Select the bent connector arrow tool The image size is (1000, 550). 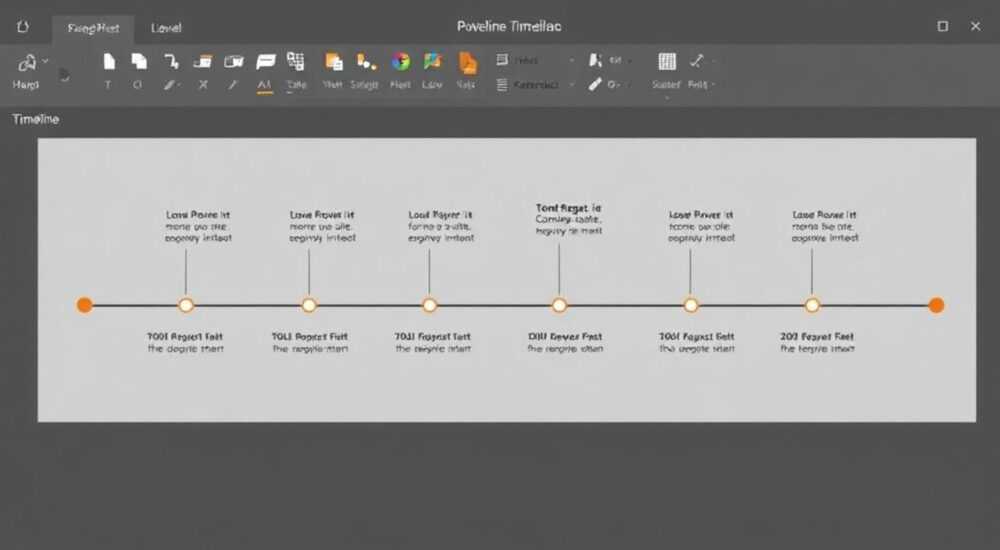(x=171, y=61)
